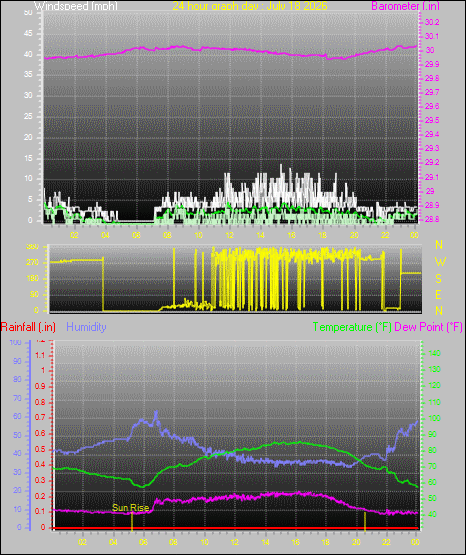Click the orange sunrise marker line
Viewport: 466px width, 555px height.
pyautogui.click(x=132, y=522)
